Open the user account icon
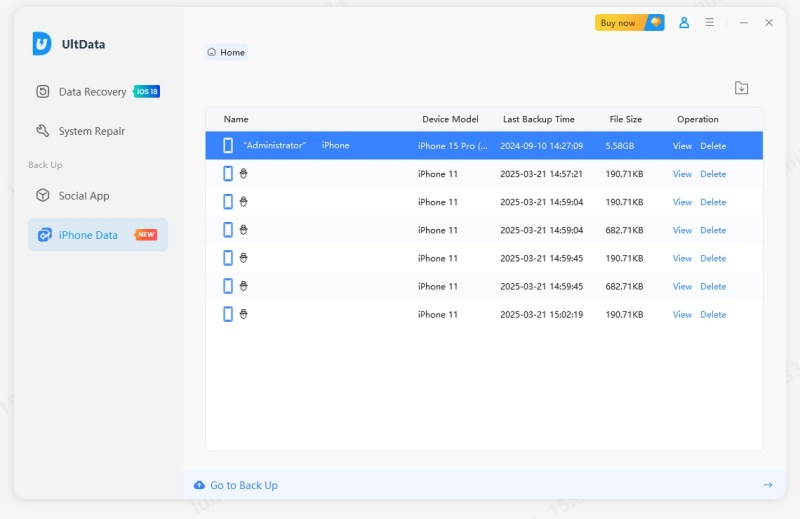Screen dimensions: 800x519 pyautogui.click(x=684, y=22)
